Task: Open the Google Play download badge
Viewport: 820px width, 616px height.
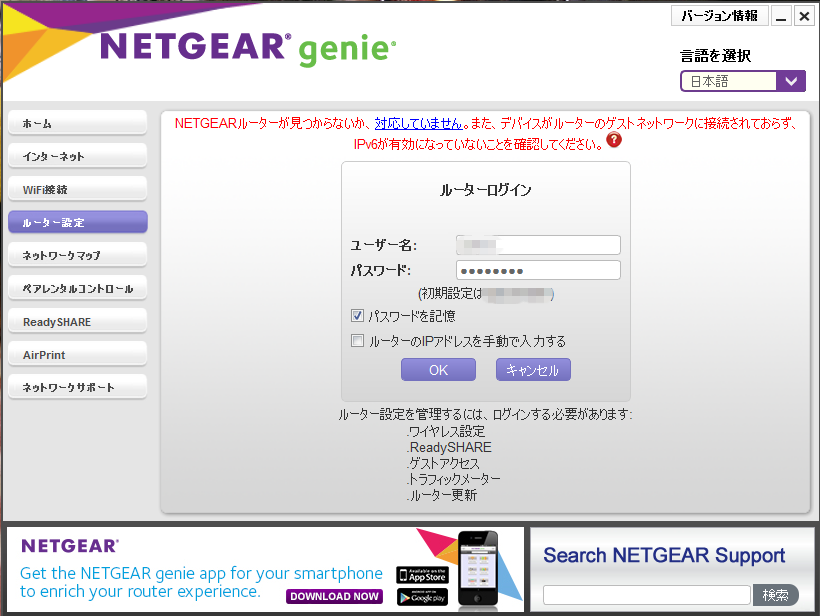Action: [x=423, y=597]
